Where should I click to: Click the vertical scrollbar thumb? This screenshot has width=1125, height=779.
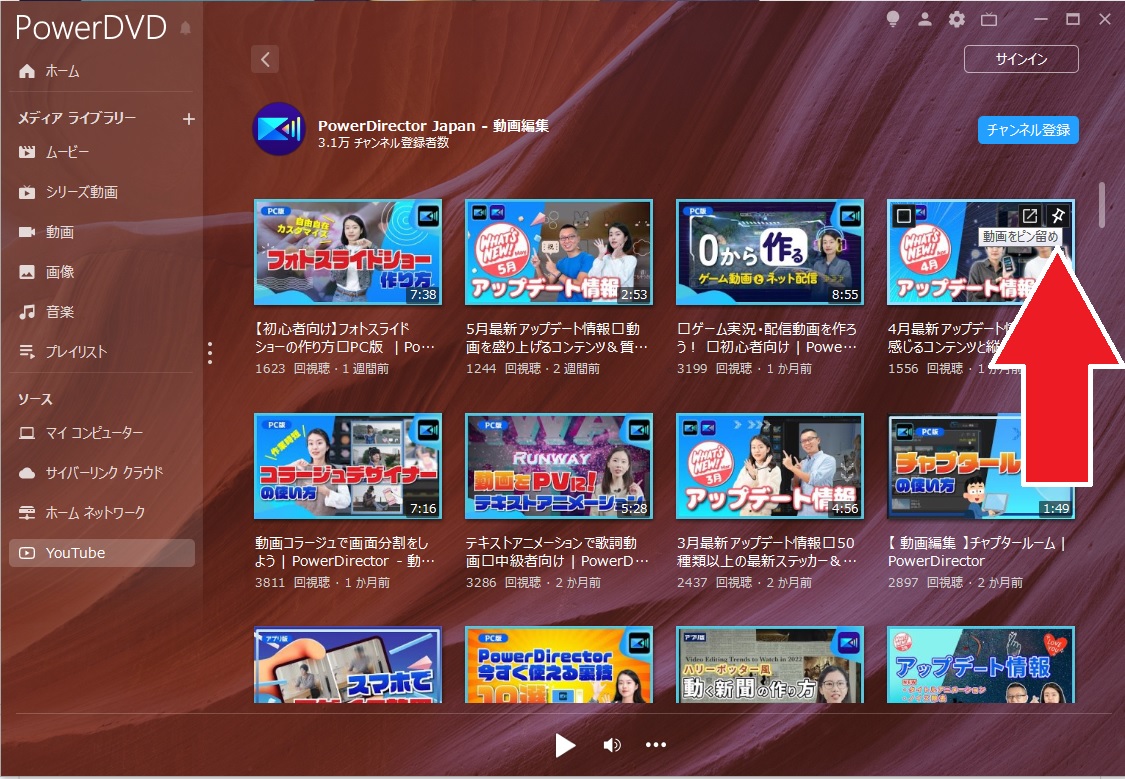[1101, 205]
